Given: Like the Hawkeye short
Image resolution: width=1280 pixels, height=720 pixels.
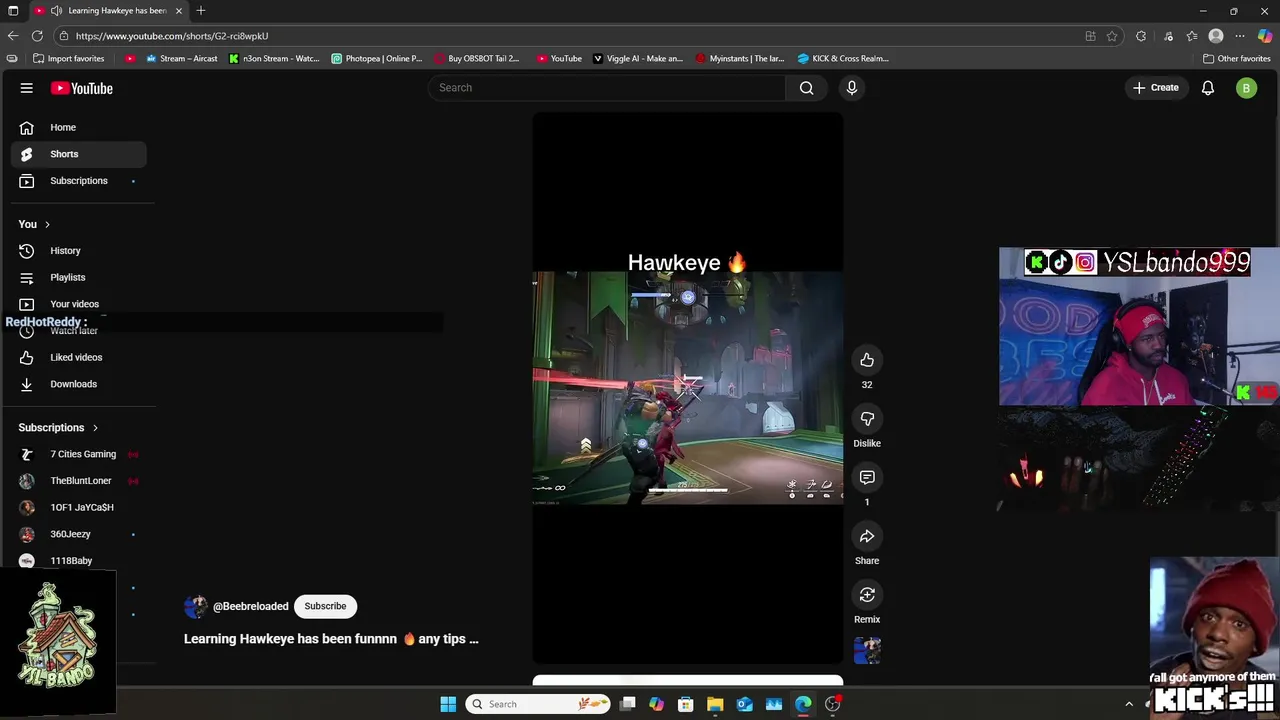Looking at the screenshot, I should click(867, 360).
